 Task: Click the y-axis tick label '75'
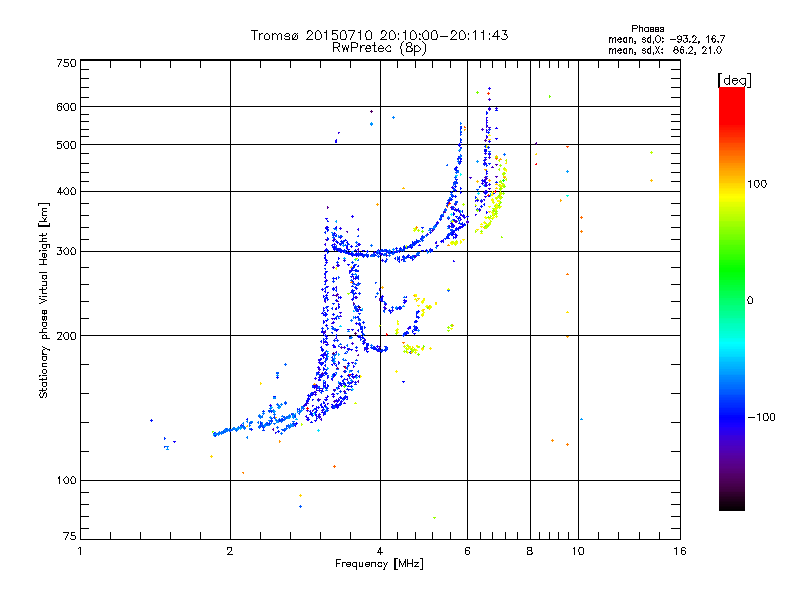[x=70, y=536]
